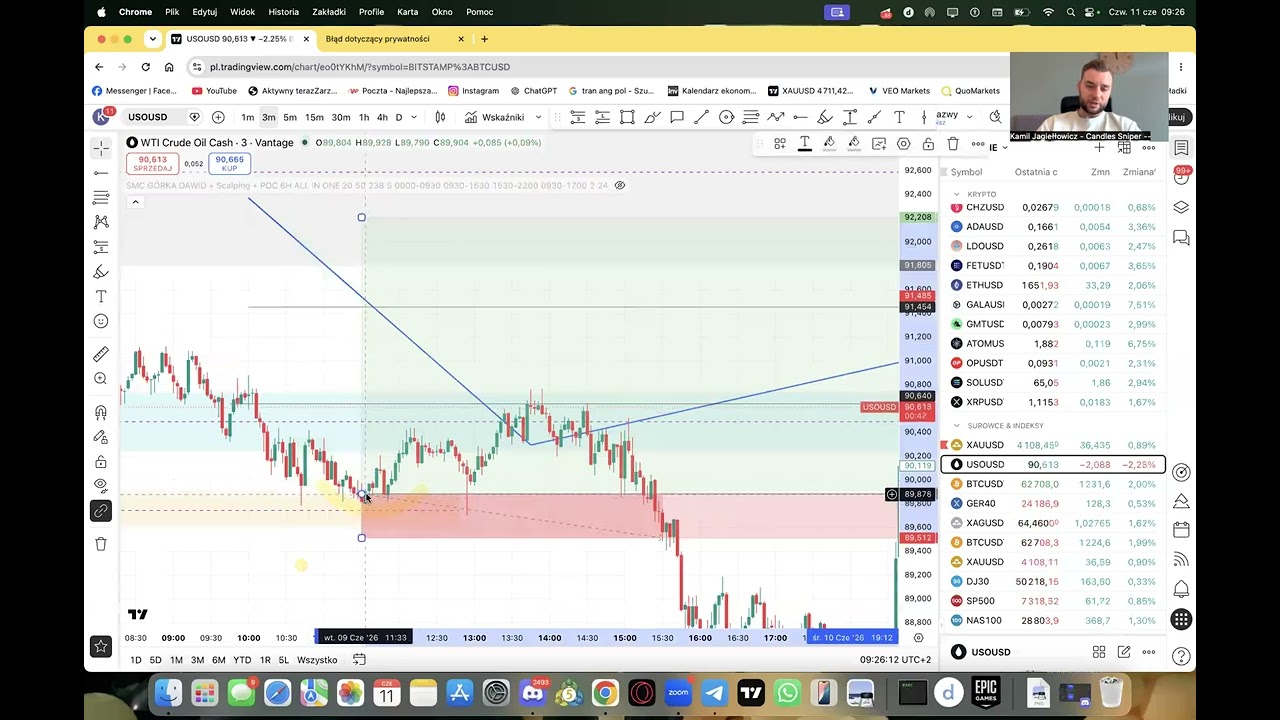Select rectangle tool in top favorites bar
This screenshot has height=720, width=1280.
(627, 117)
